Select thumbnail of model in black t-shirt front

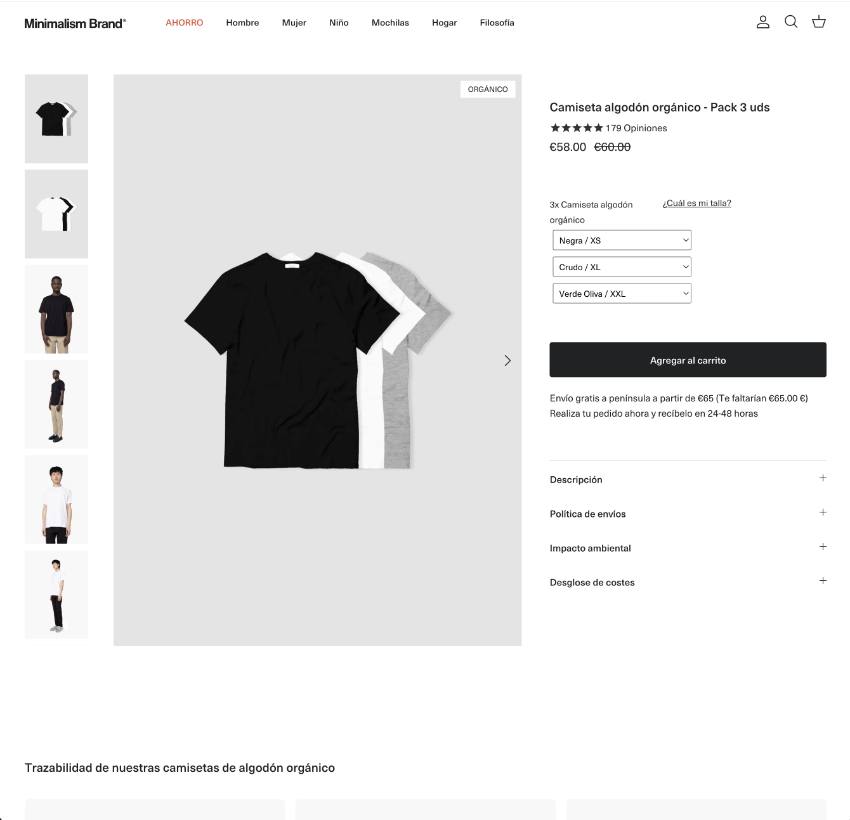coord(56,309)
